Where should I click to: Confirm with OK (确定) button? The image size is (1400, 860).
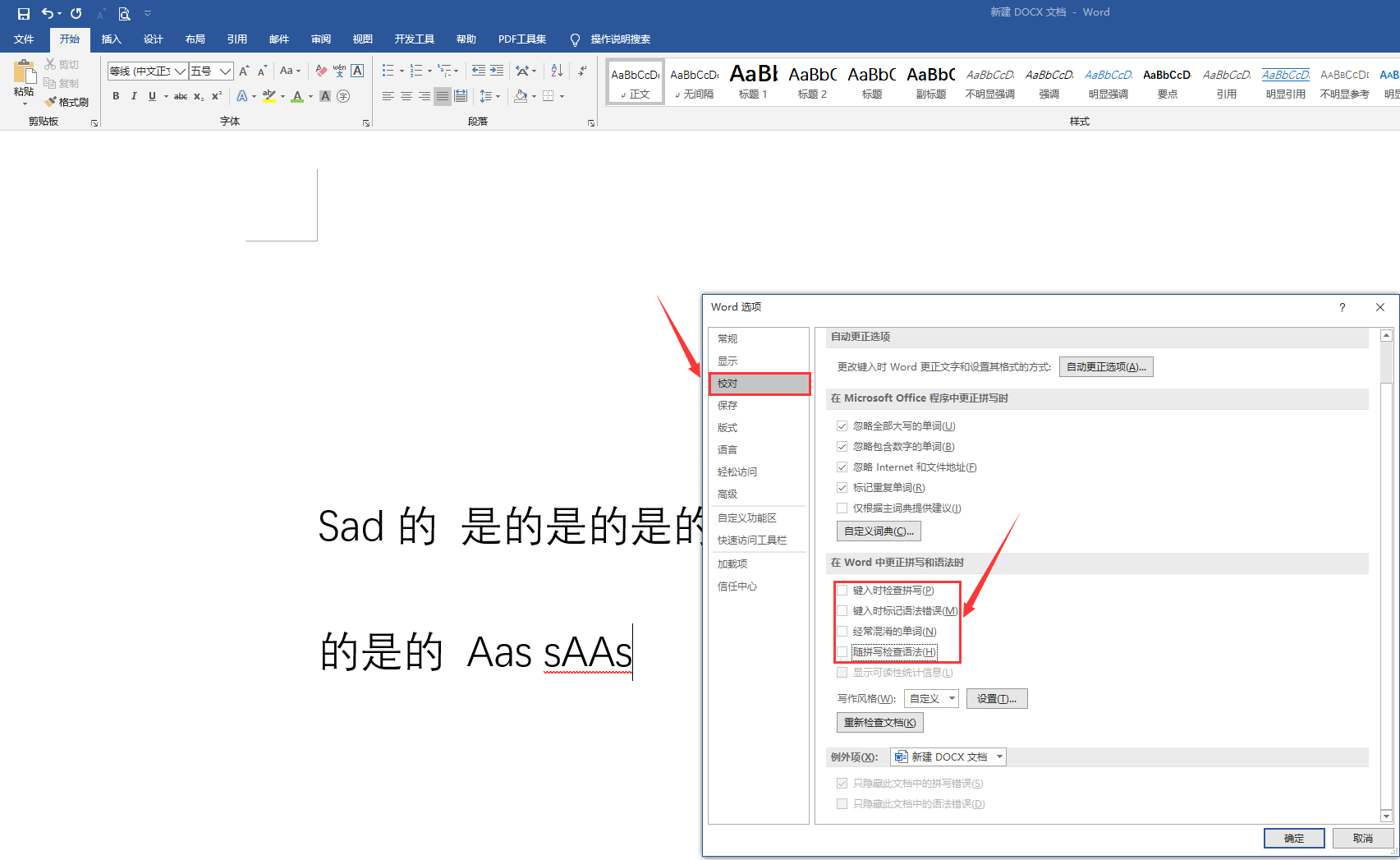(x=1294, y=838)
